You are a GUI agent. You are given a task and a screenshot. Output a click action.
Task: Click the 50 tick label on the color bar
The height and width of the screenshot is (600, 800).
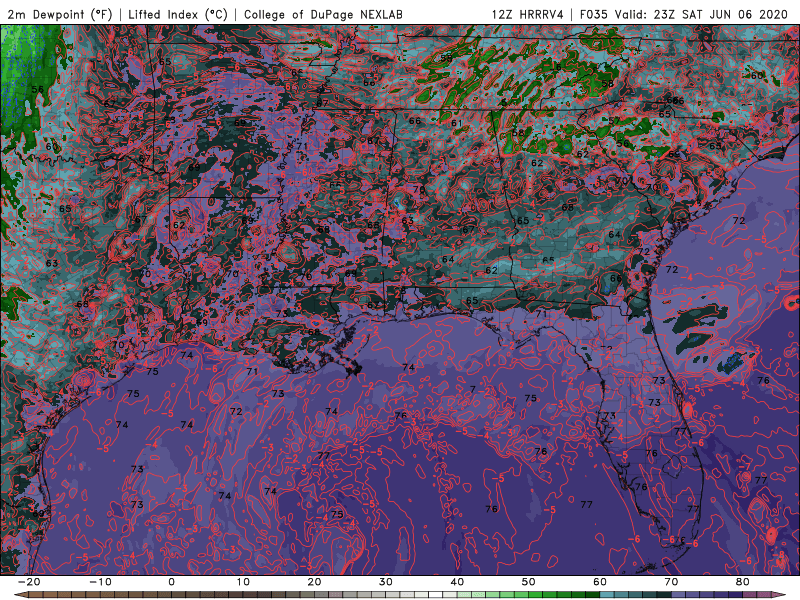[529, 582]
